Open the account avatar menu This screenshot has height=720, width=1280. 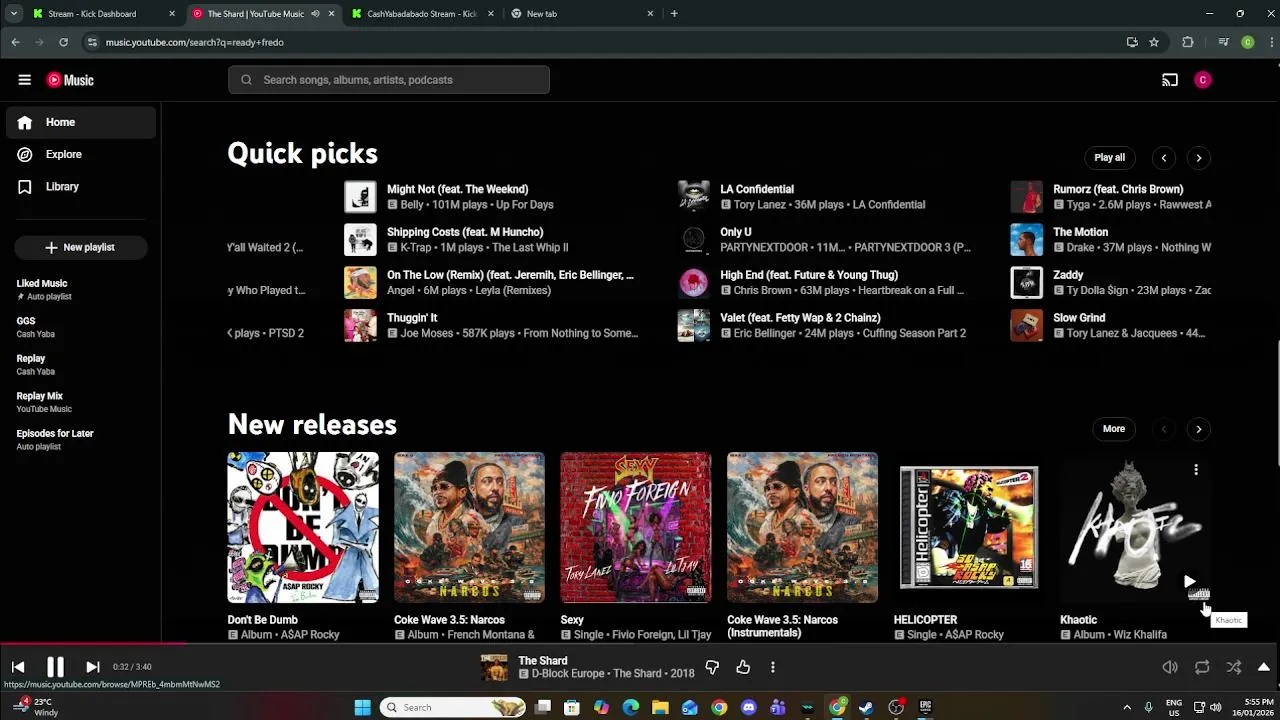coord(1203,80)
